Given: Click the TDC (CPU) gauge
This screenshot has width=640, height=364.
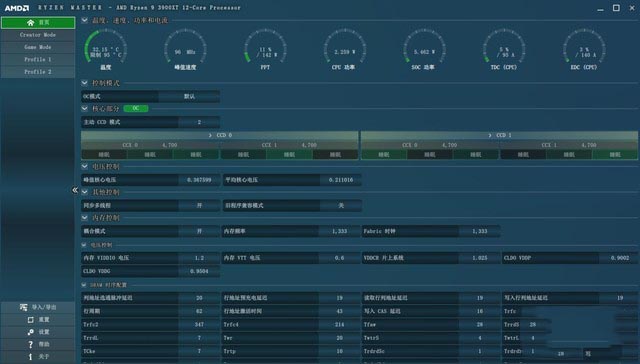Looking at the screenshot, I should click(504, 50).
